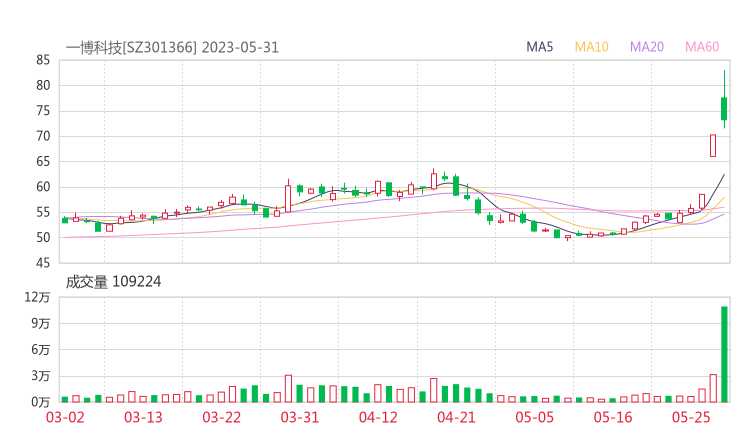Toggle the MA5 legend entry
The height and width of the screenshot is (440, 740).
tap(539, 47)
